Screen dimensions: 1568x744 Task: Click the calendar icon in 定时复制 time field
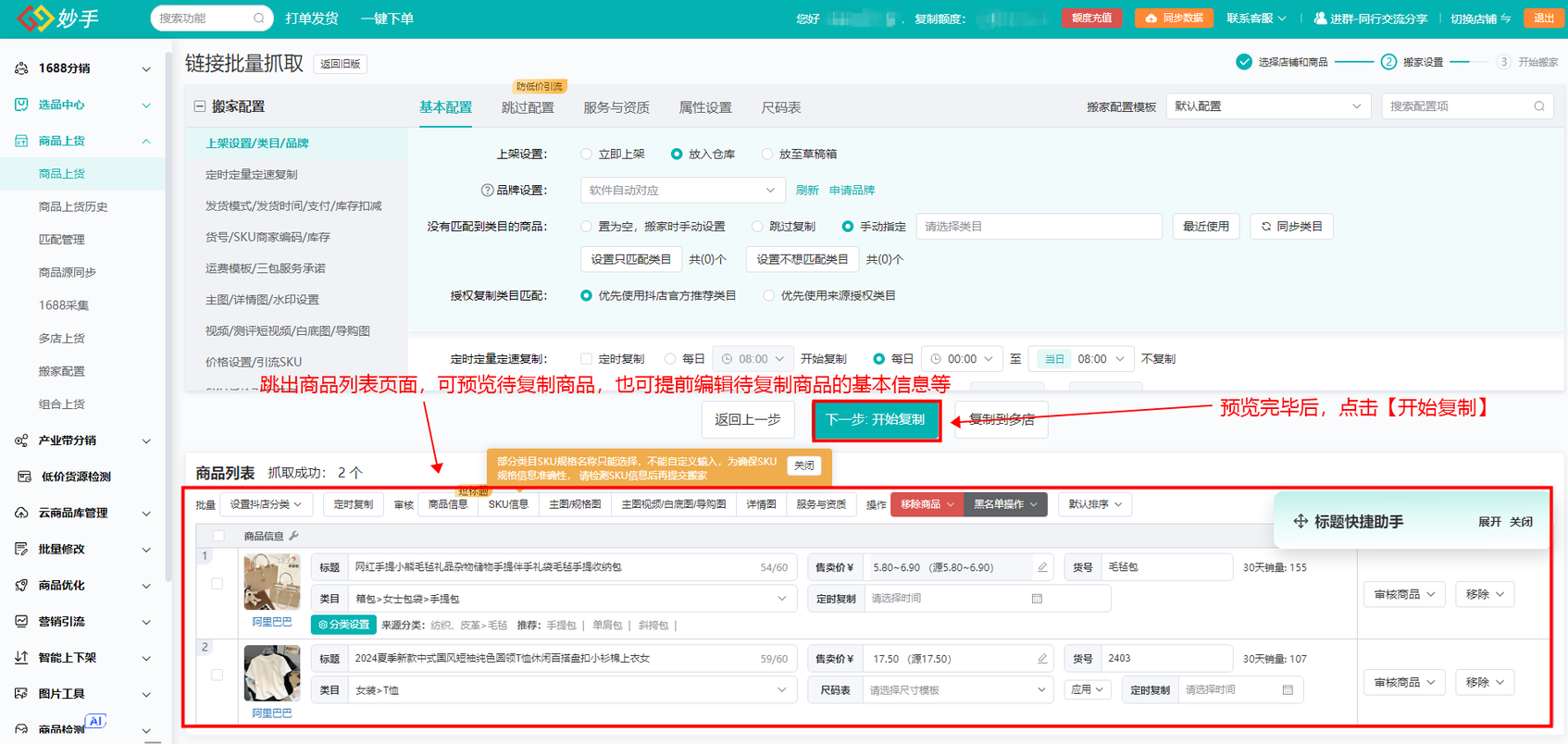tap(1037, 599)
